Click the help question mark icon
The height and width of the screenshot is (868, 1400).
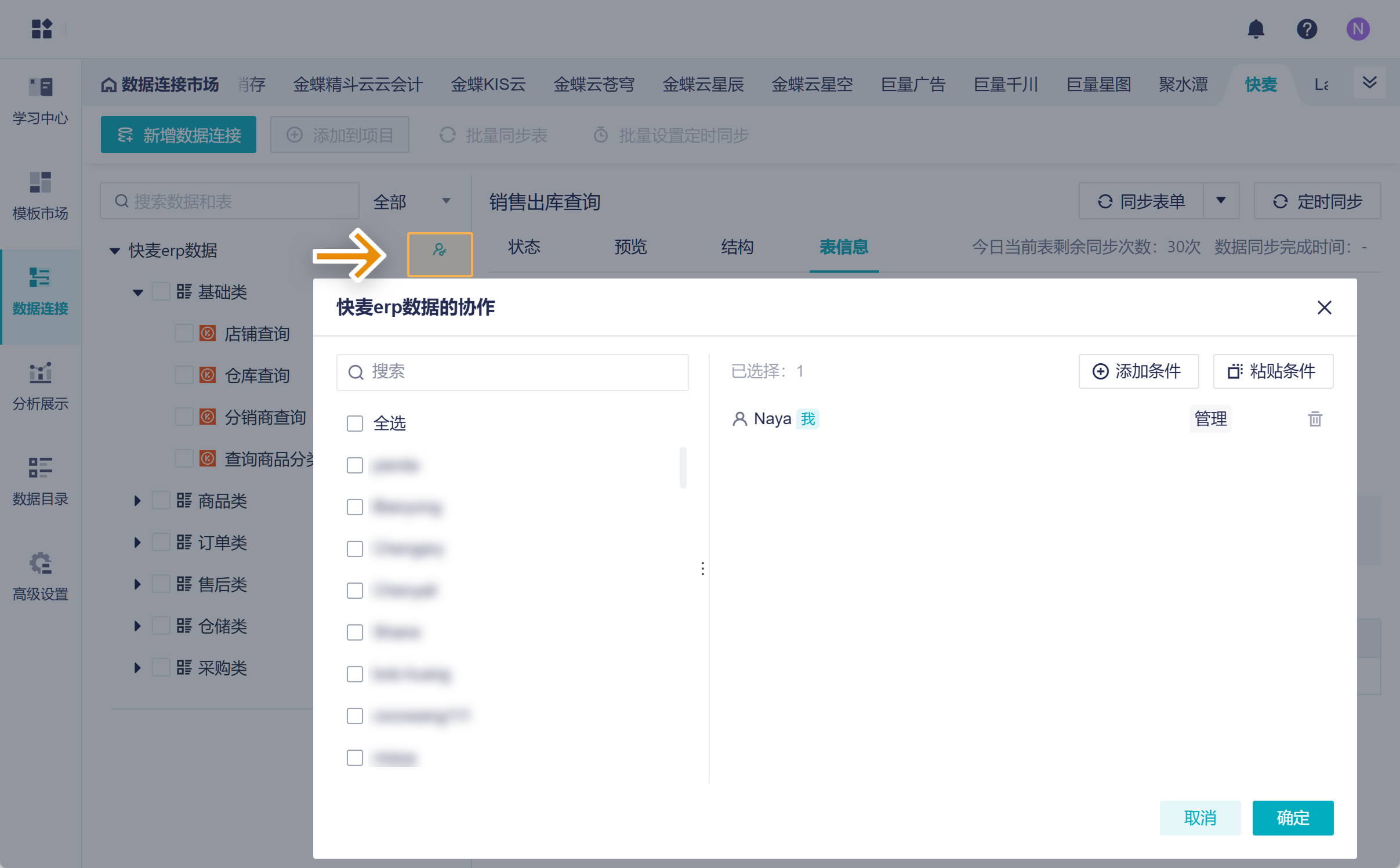(1307, 29)
